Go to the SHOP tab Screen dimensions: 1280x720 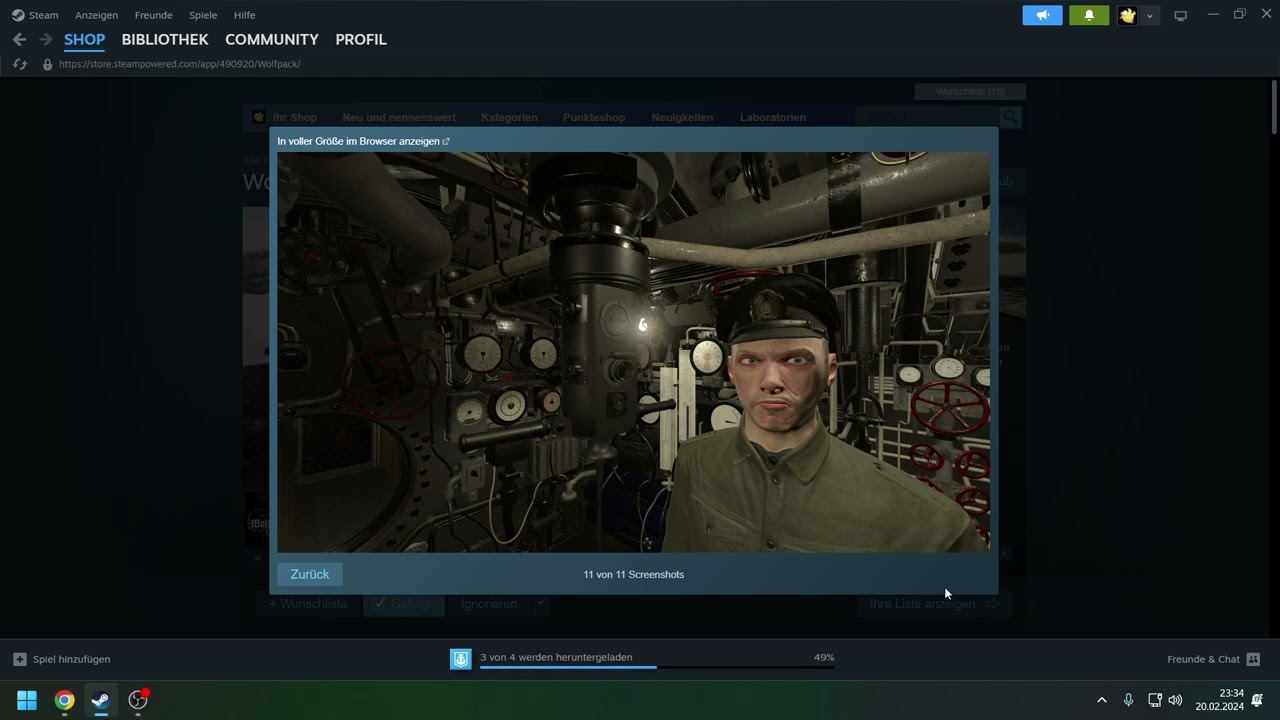click(84, 39)
